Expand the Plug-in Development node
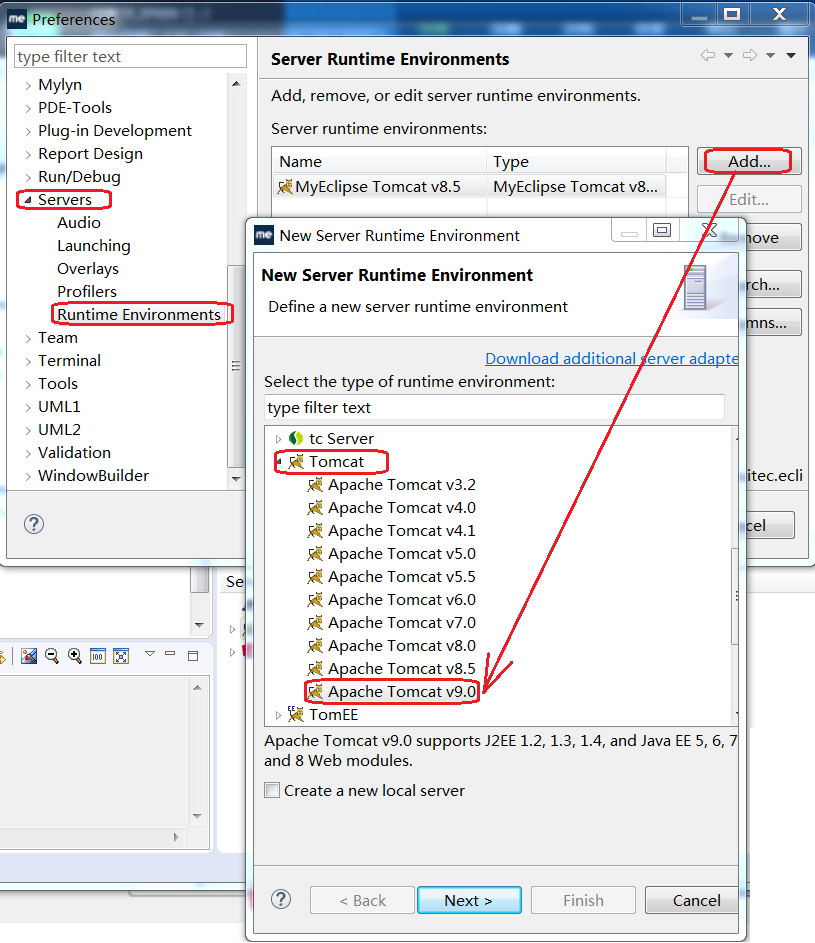Image resolution: width=815 pixels, height=943 pixels. coord(28,131)
